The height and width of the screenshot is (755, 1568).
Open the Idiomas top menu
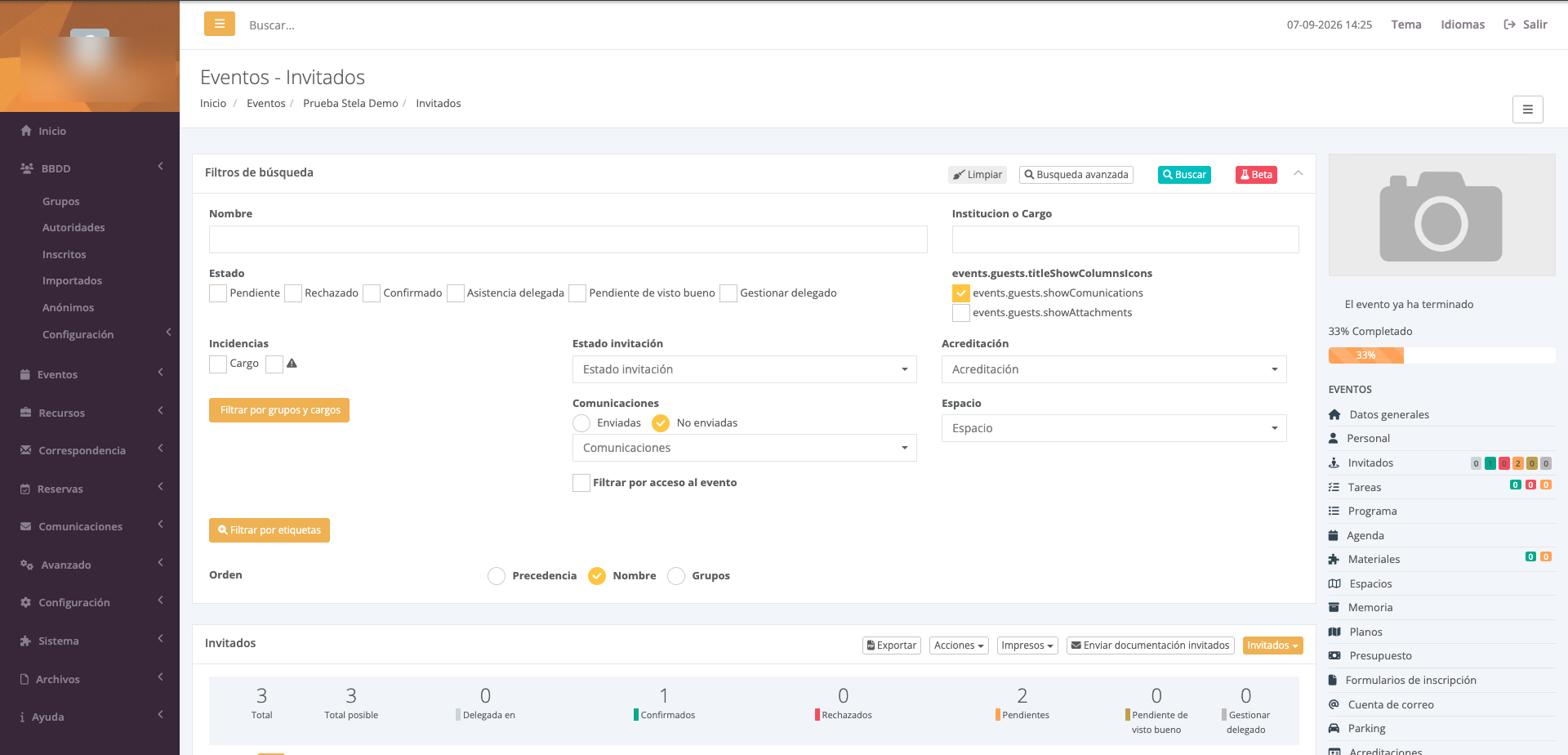click(1463, 25)
